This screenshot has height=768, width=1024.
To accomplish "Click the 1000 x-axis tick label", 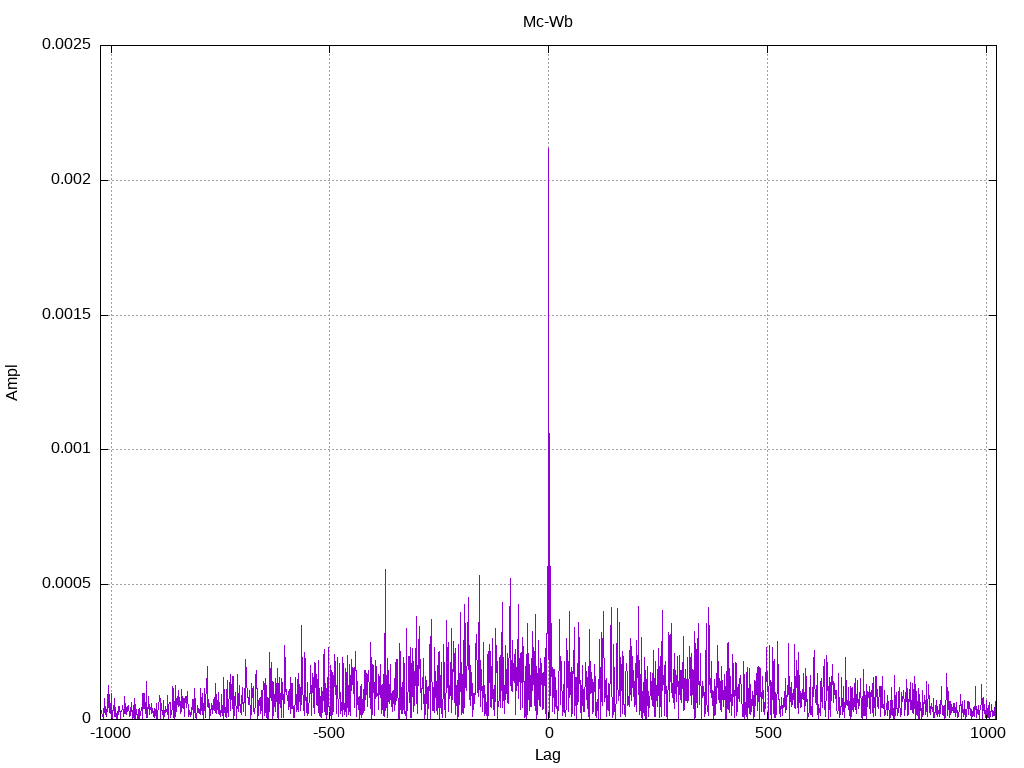I will 987,733.
